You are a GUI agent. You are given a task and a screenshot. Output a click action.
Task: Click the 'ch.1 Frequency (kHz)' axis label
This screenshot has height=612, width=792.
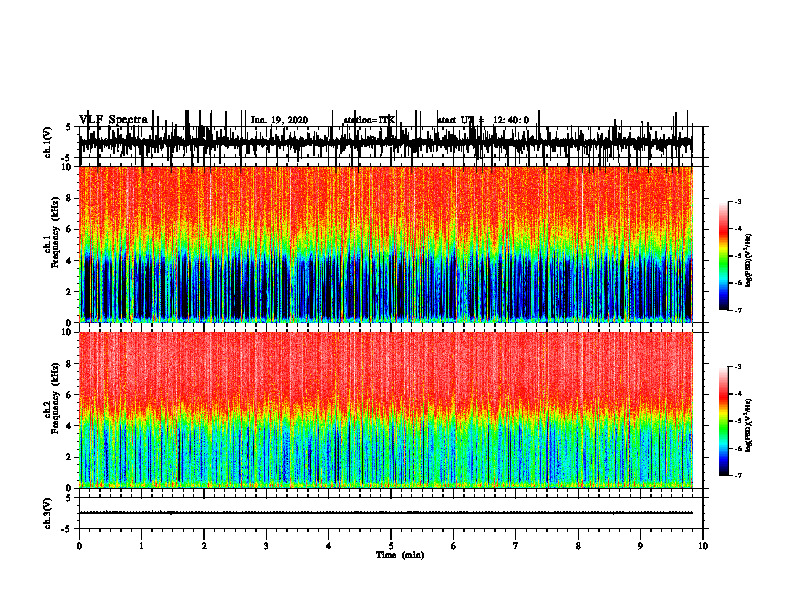52,233
